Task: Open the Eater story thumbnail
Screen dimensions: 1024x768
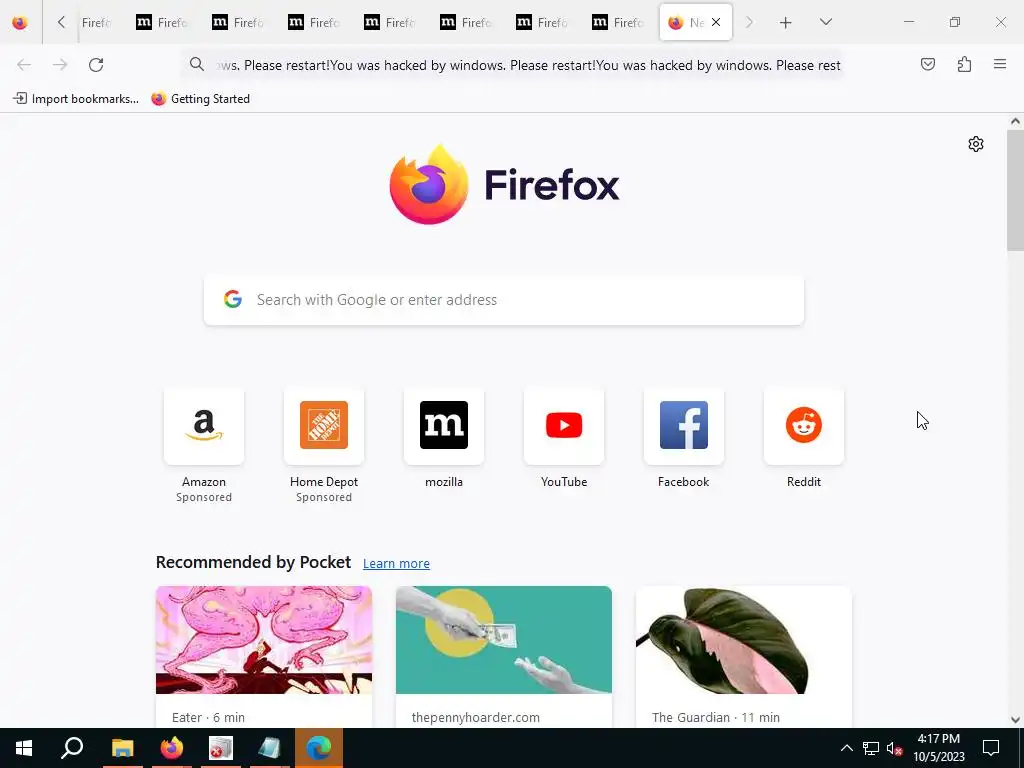Action: (264, 640)
